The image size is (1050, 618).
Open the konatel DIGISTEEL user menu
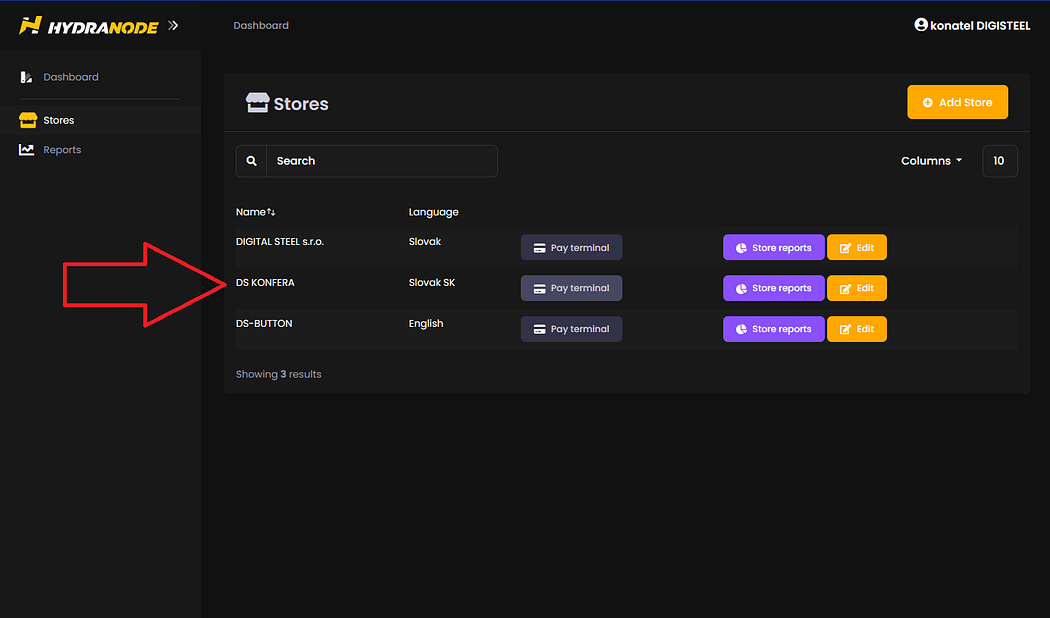(x=972, y=25)
